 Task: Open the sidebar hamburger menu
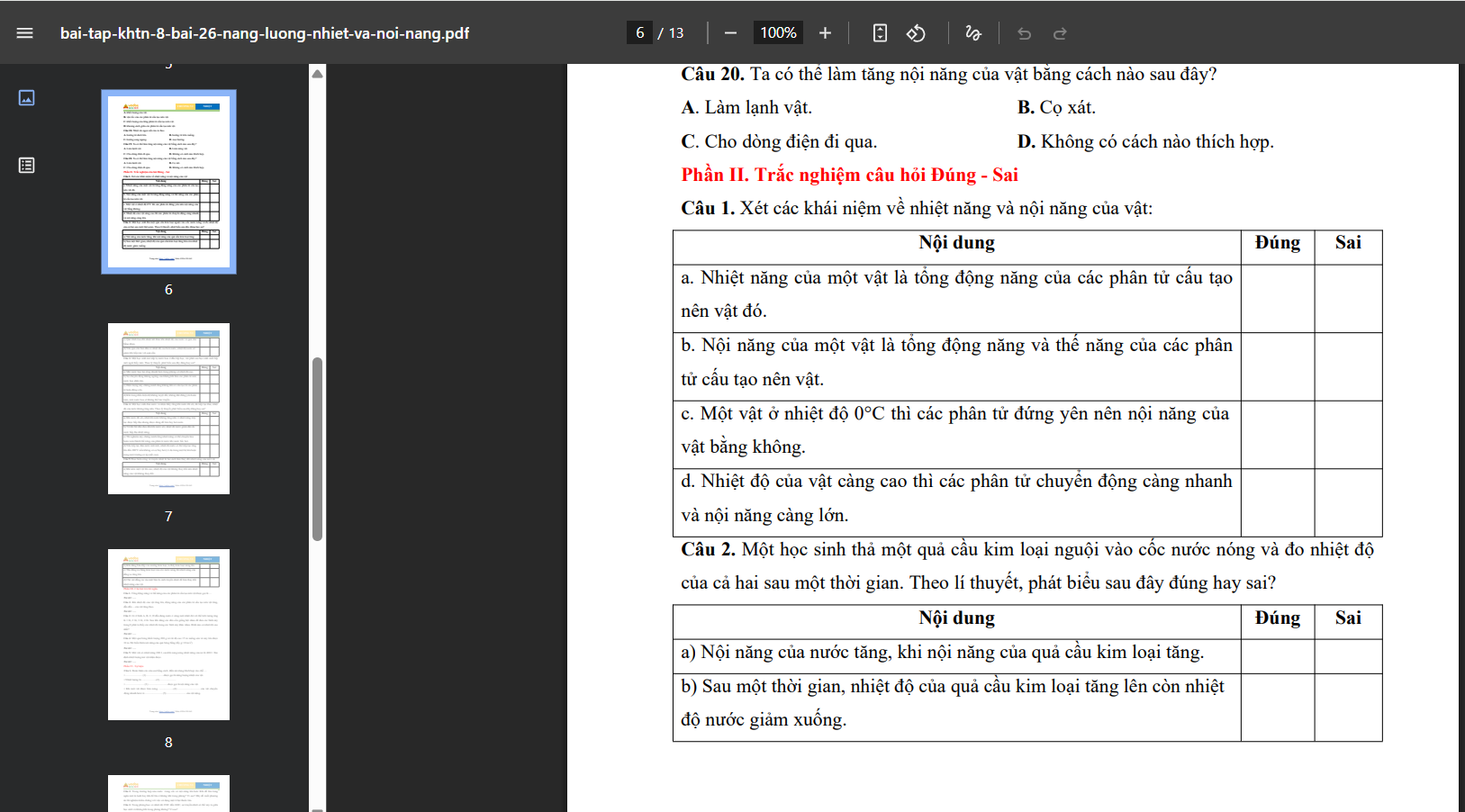pyautogui.click(x=24, y=33)
